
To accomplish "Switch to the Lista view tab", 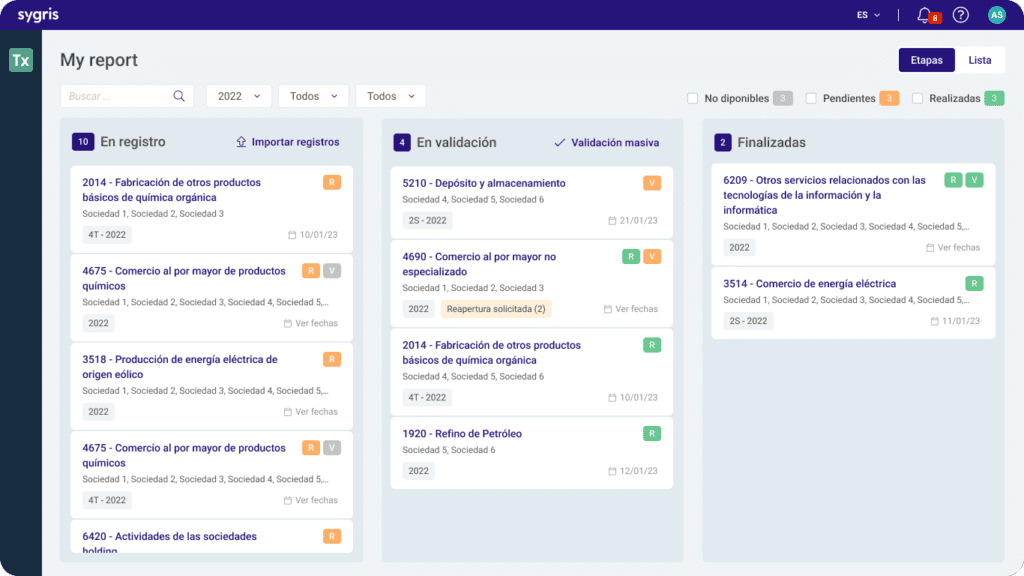I will [x=979, y=60].
